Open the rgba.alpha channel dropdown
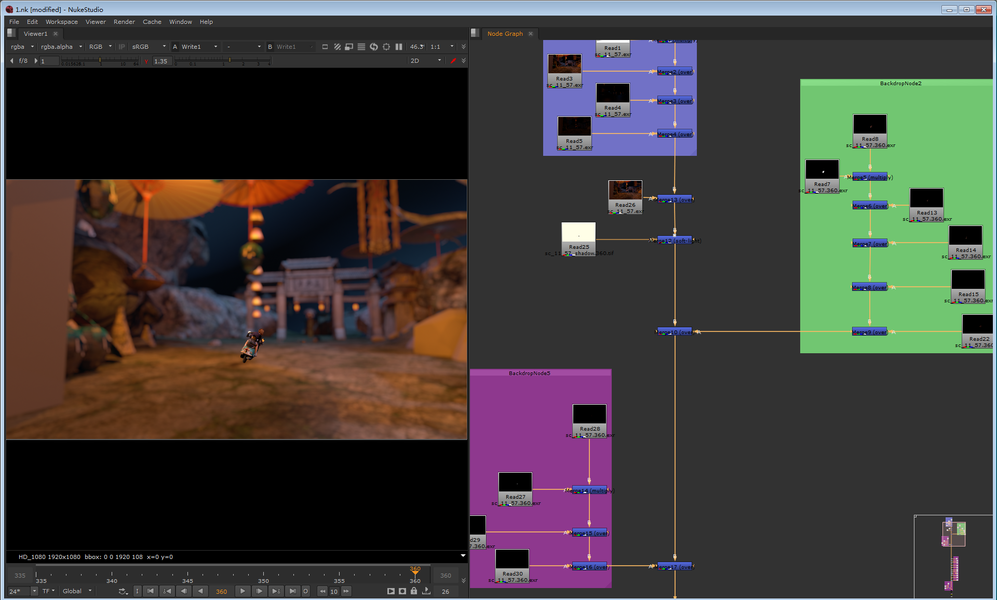 61,46
